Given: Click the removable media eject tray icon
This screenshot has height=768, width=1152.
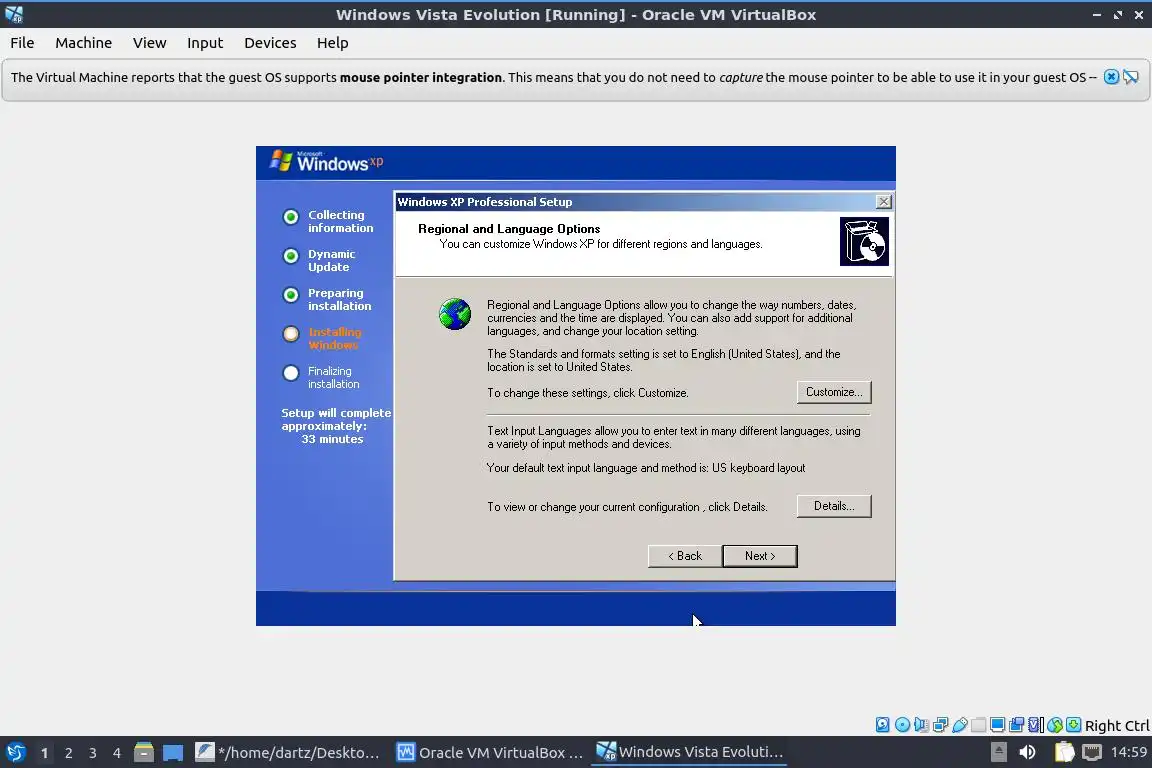Looking at the screenshot, I should click(998, 752).
